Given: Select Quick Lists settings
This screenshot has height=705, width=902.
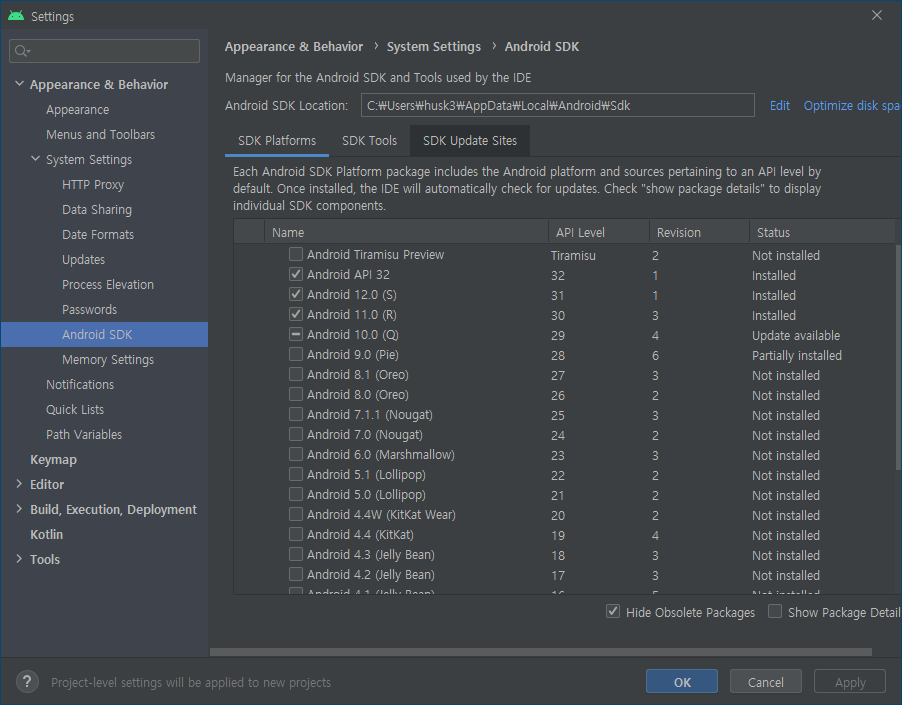Looking at the screenshot, I should coord(75,409).
